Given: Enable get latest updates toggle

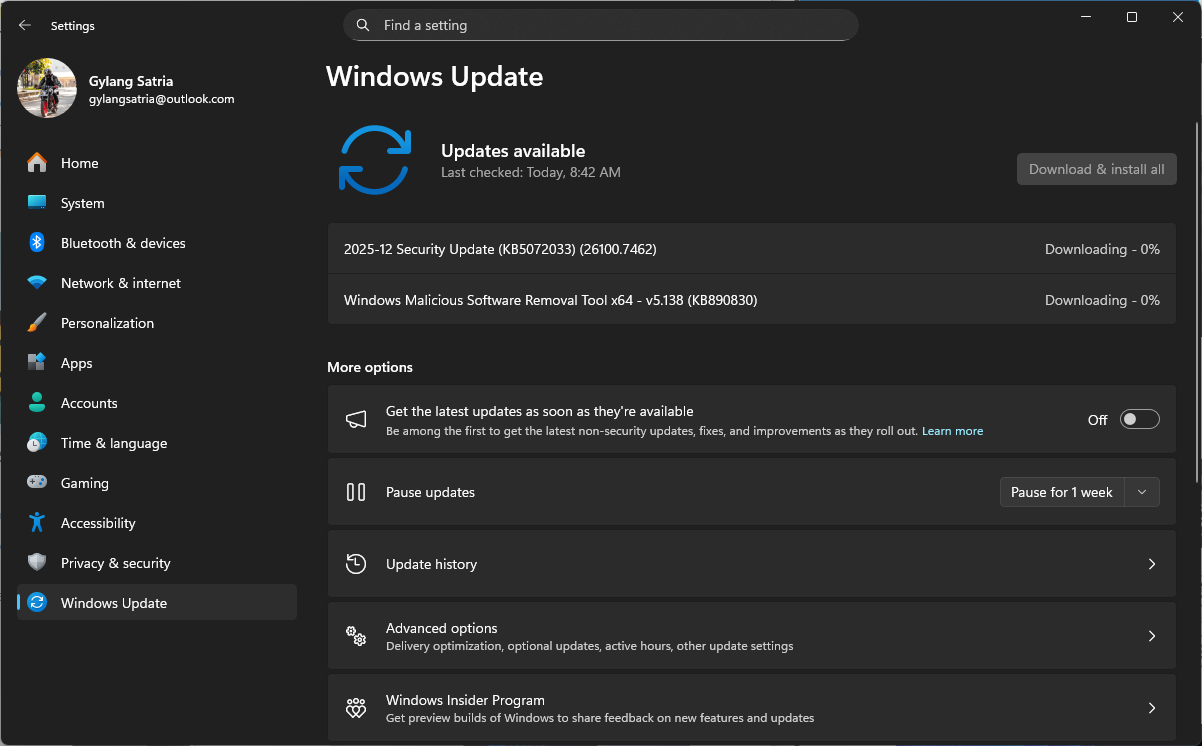Looking at the screenshot, I should pos(1139,420).
